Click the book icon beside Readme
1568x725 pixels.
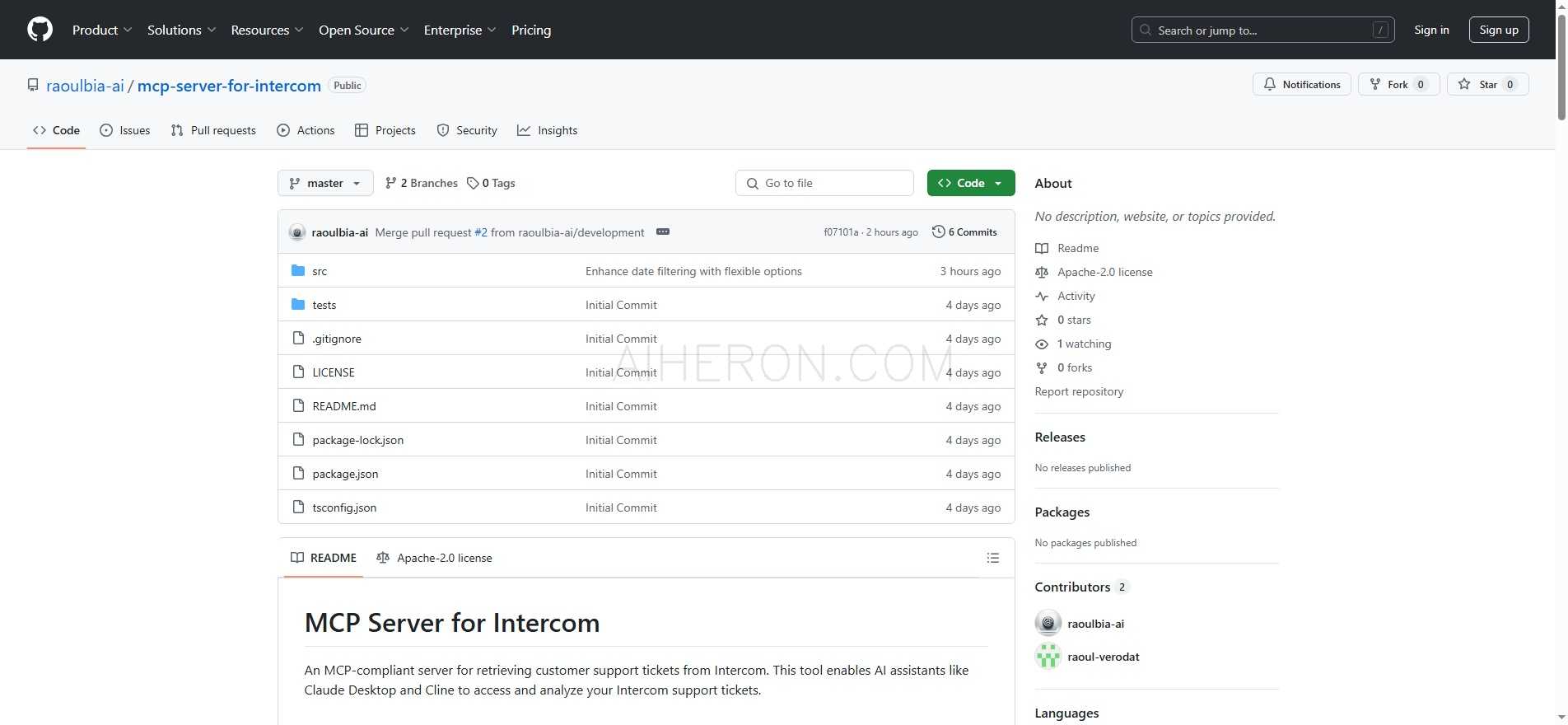click(1042, 248)
